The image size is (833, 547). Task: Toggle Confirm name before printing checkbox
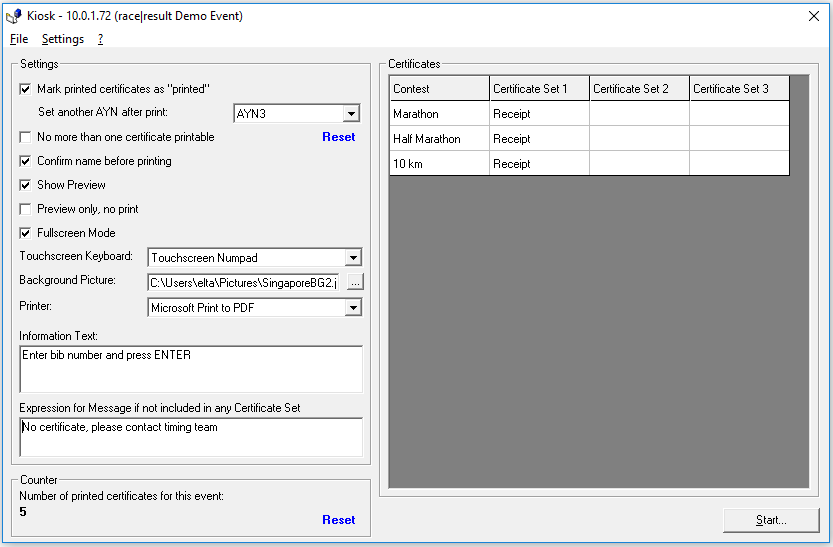pyautogui.click(x=25, y=161)
